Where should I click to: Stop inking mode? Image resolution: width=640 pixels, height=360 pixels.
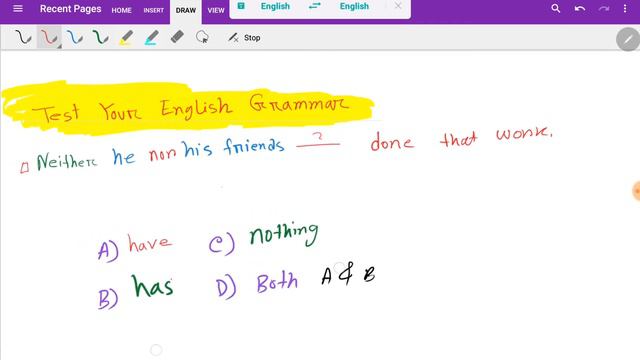click(x=244, y=38)
